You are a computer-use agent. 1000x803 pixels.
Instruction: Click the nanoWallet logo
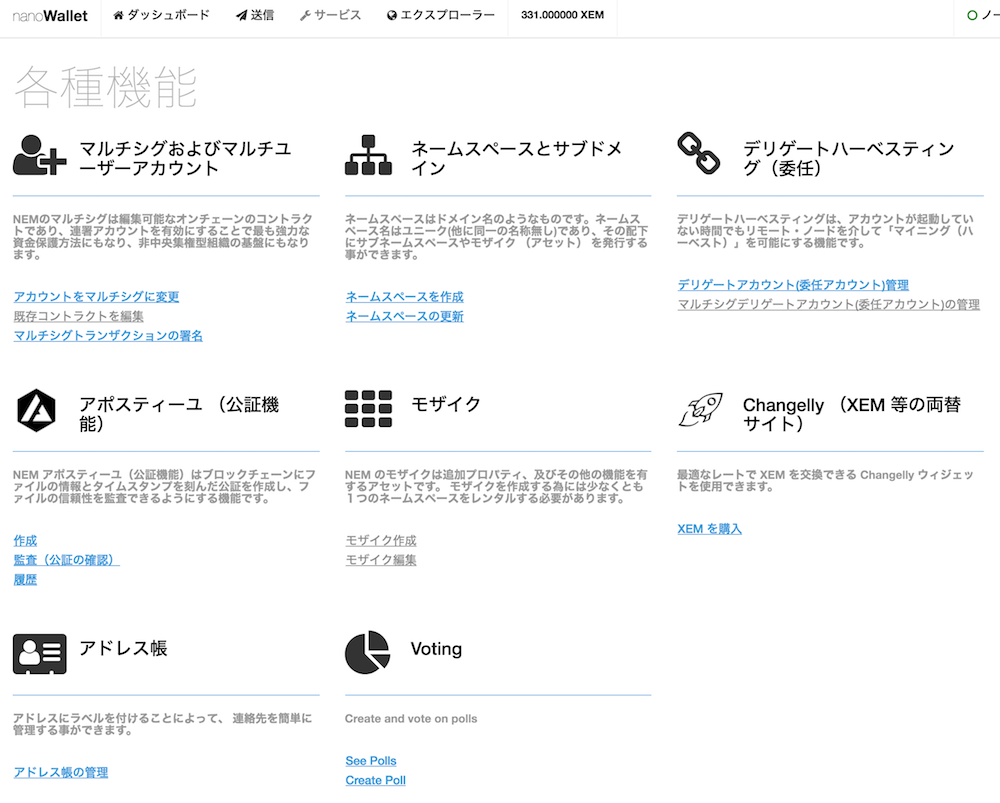[50, 16]
